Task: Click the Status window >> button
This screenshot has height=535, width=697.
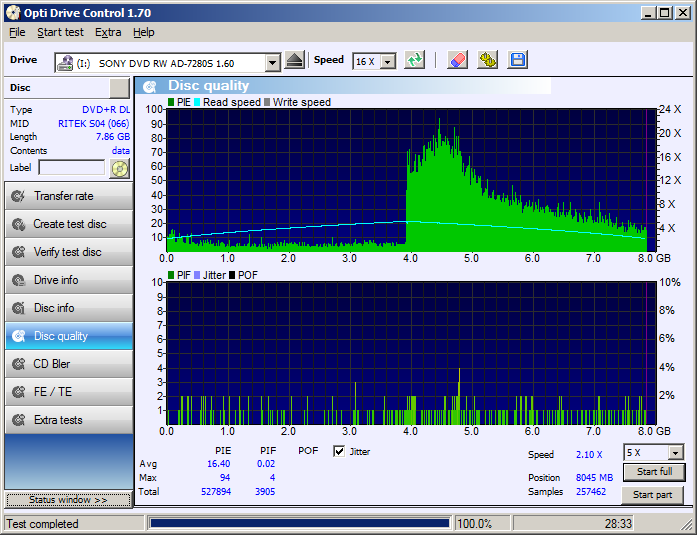Action: [x=68, y=500]
